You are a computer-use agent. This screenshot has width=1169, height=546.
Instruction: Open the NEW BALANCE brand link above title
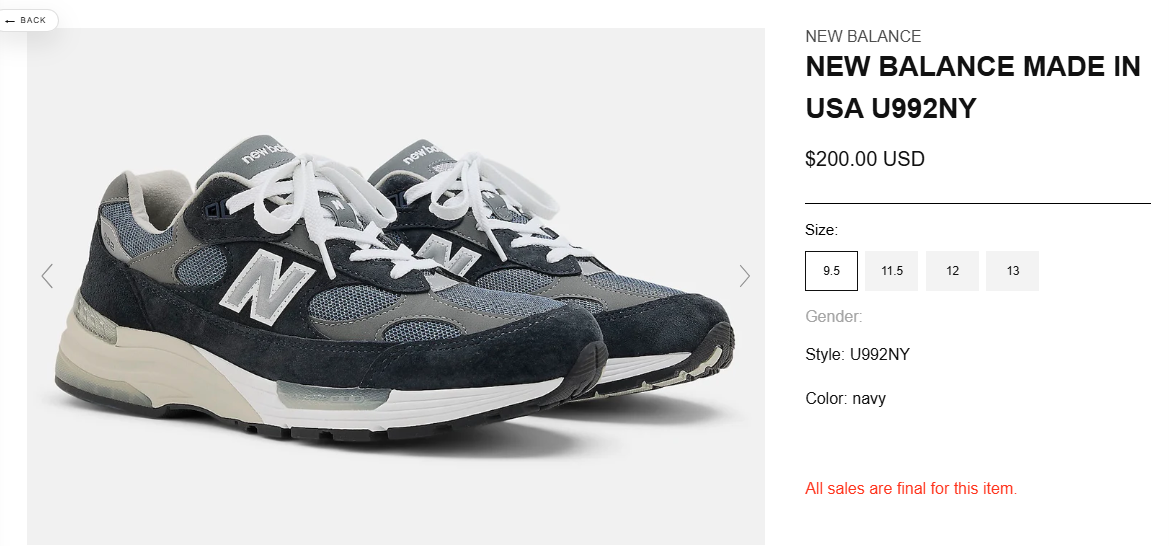(863, 36)
